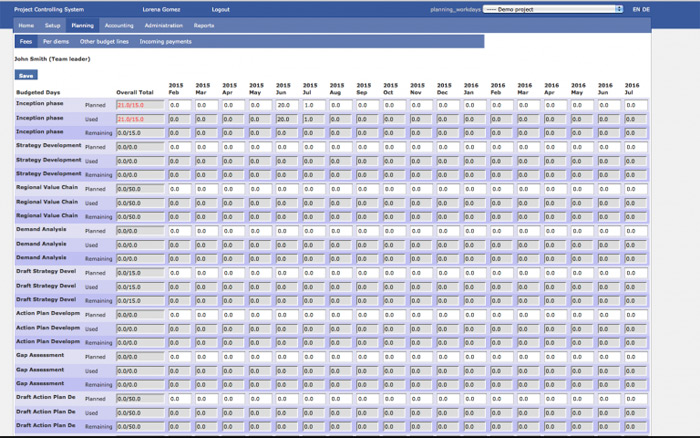Open the Reports menu
This screenshot has height=438, width=700.
204,25
